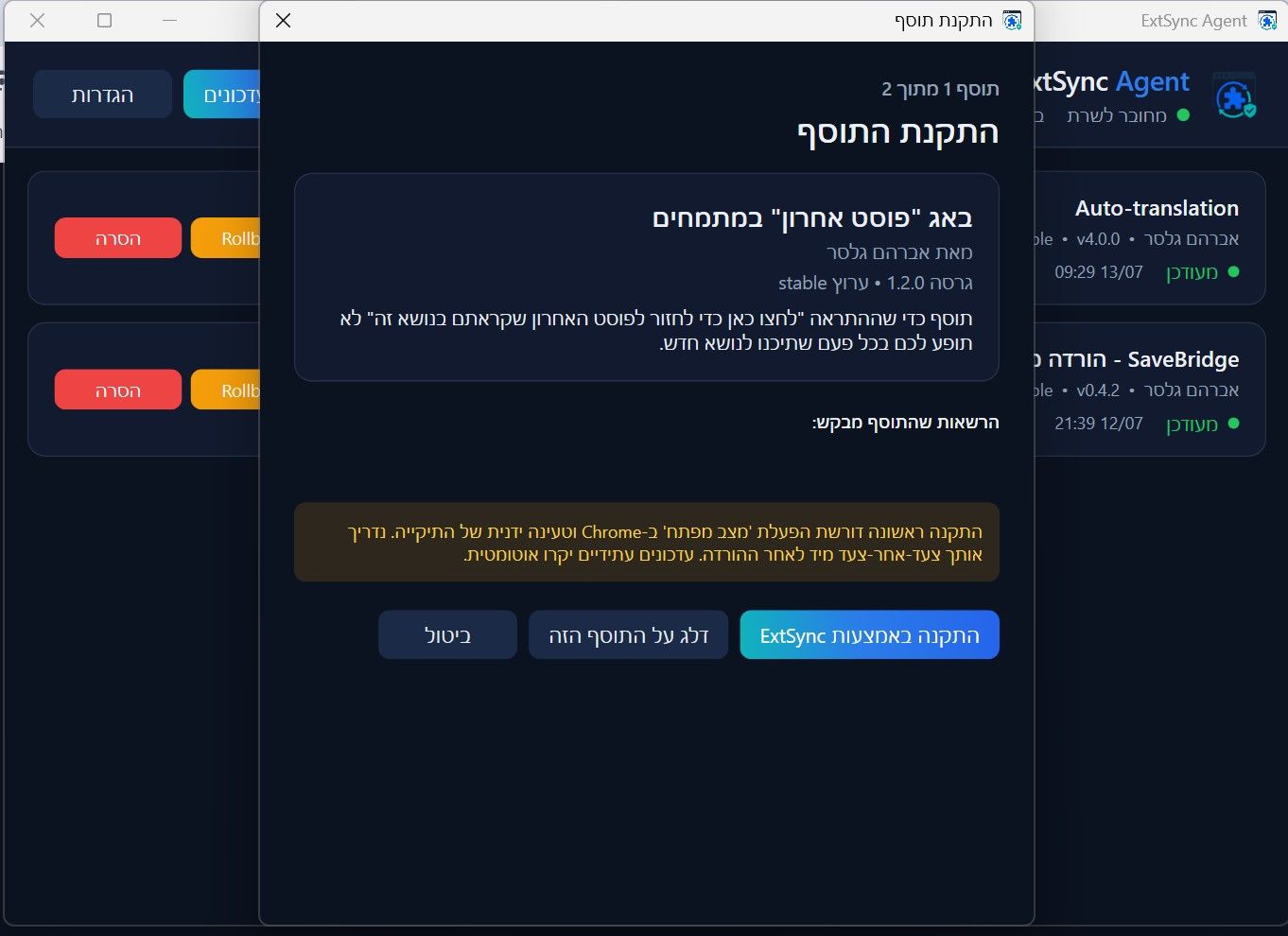Close the התקנת תוסף dialog
1288x936 pixels.
coord(283,20)
